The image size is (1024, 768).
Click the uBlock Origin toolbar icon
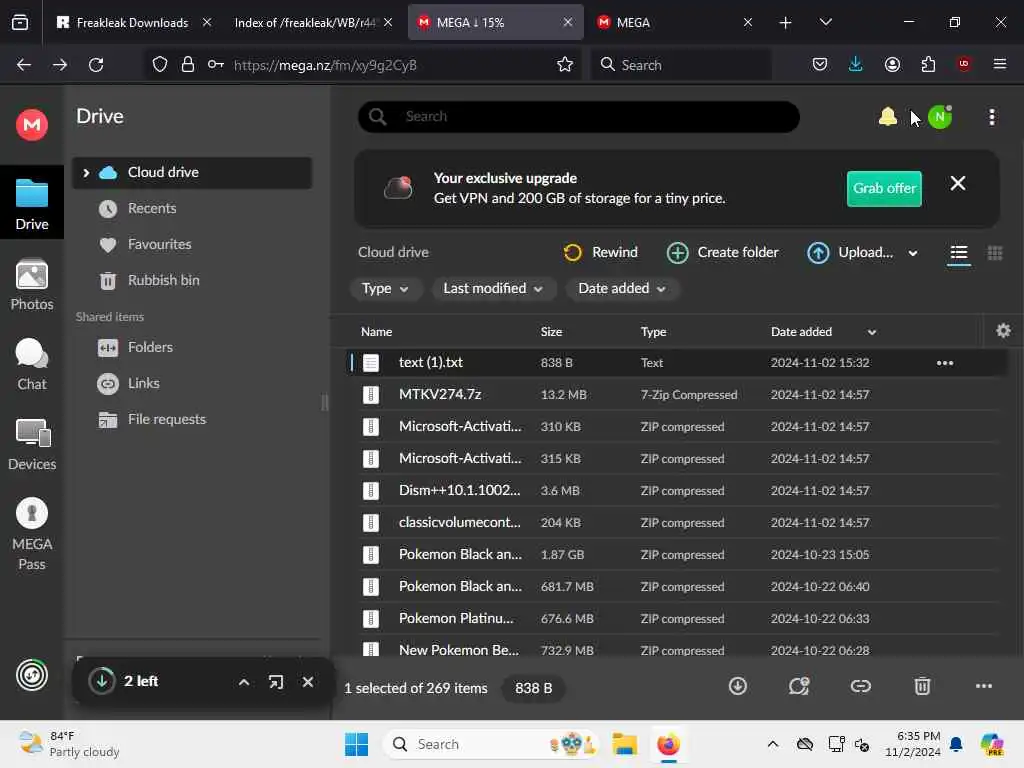(x=964, y=64)
